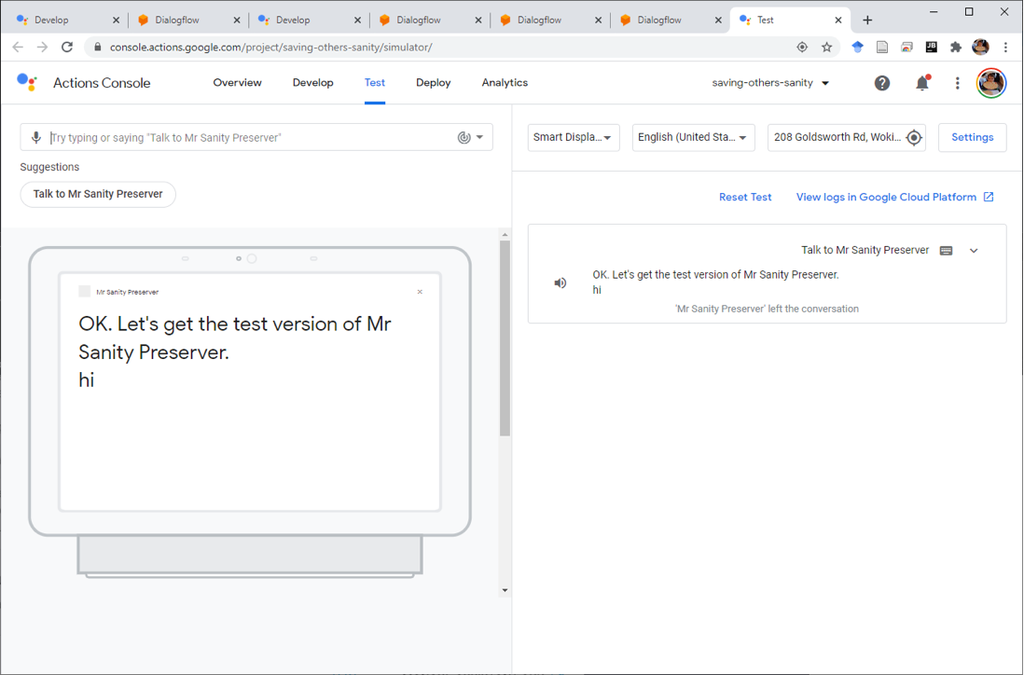Click the preview scrollbar up arrow

tap(504, 234)
